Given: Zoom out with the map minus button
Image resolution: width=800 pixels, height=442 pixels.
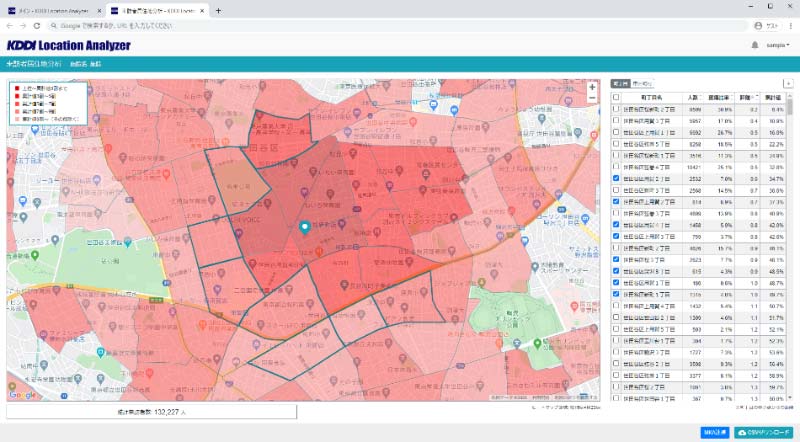Looking at the screenshot, I should click(x=593, y=99).
